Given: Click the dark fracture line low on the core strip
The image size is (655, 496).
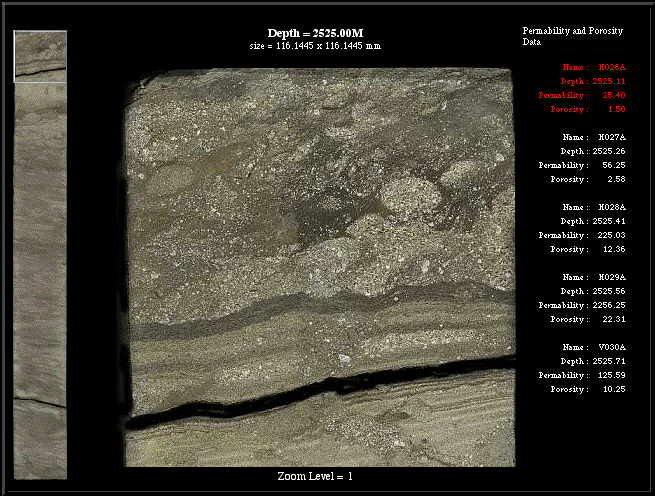Looking at the screenshot, I should coord(40,403).
